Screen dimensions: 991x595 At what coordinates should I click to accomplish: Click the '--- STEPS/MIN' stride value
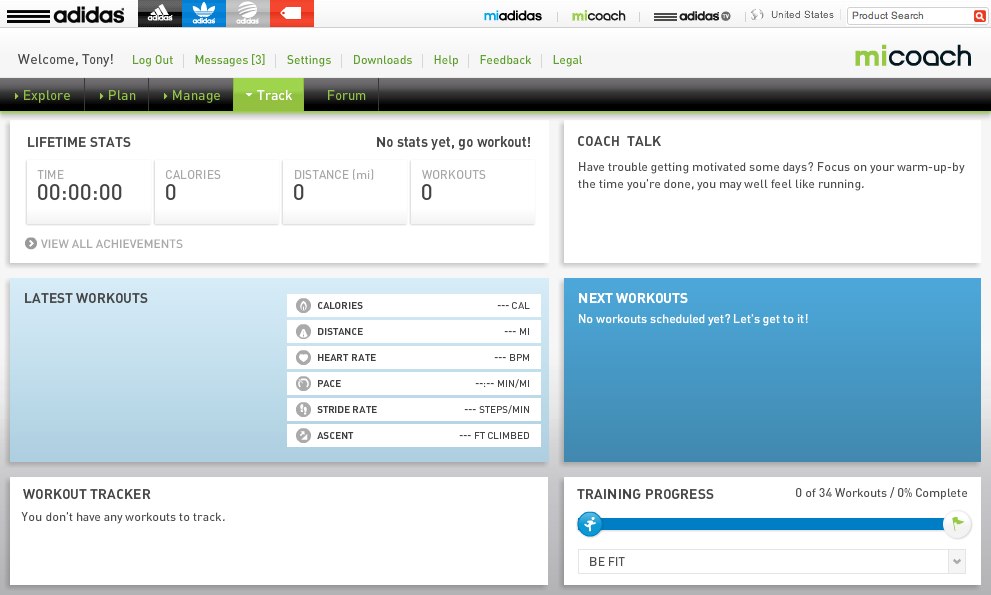[x=497, y=409]
